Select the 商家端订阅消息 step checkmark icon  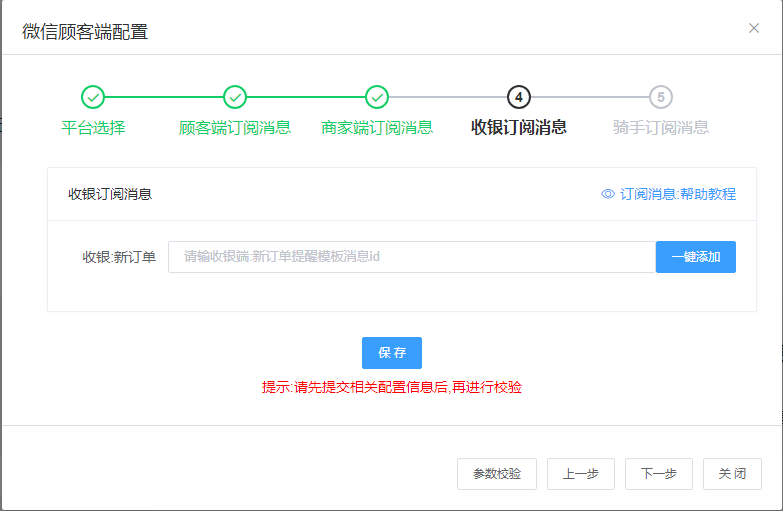click(377, 97)
